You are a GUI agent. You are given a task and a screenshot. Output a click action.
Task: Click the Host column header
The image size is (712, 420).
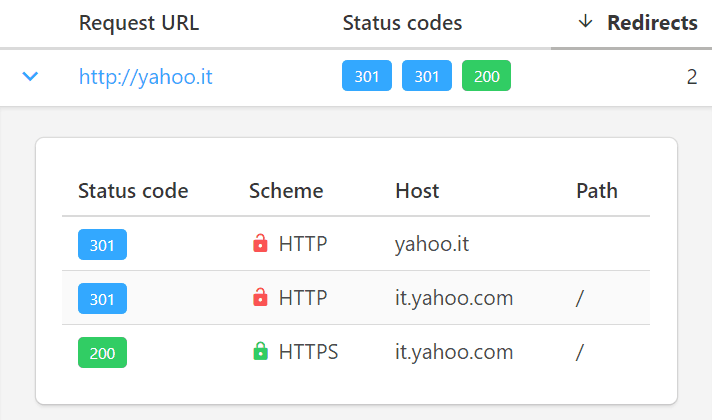point(417,191)
